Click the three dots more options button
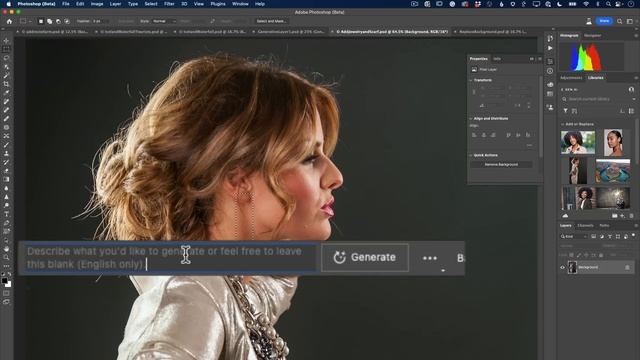This screenshot has height=360, width=640. (x=430, y=258)
